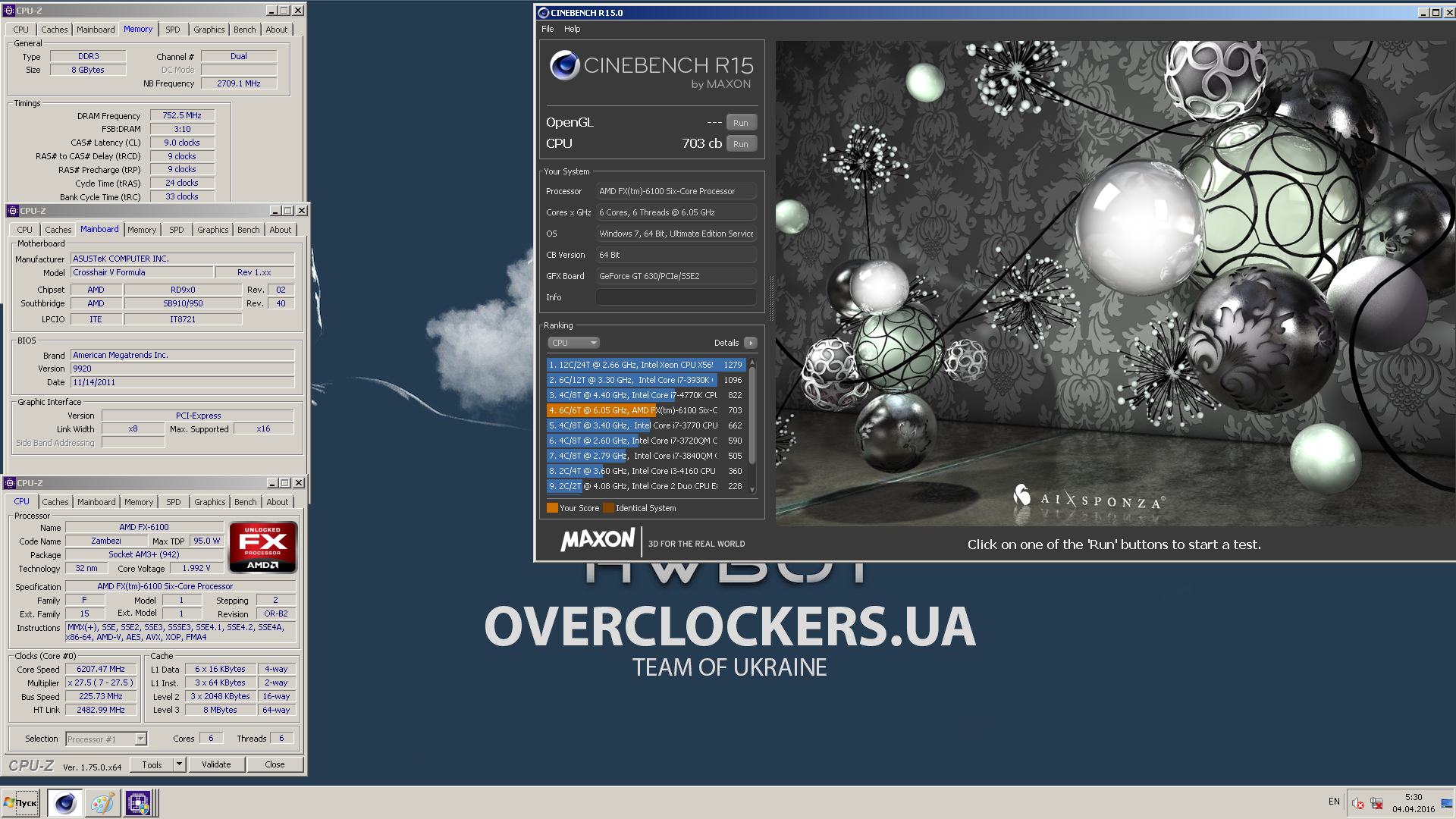This screenshot has width=1456, height=819.
Task: Click the muted volume tray icon
Action: pos(1358,803)
